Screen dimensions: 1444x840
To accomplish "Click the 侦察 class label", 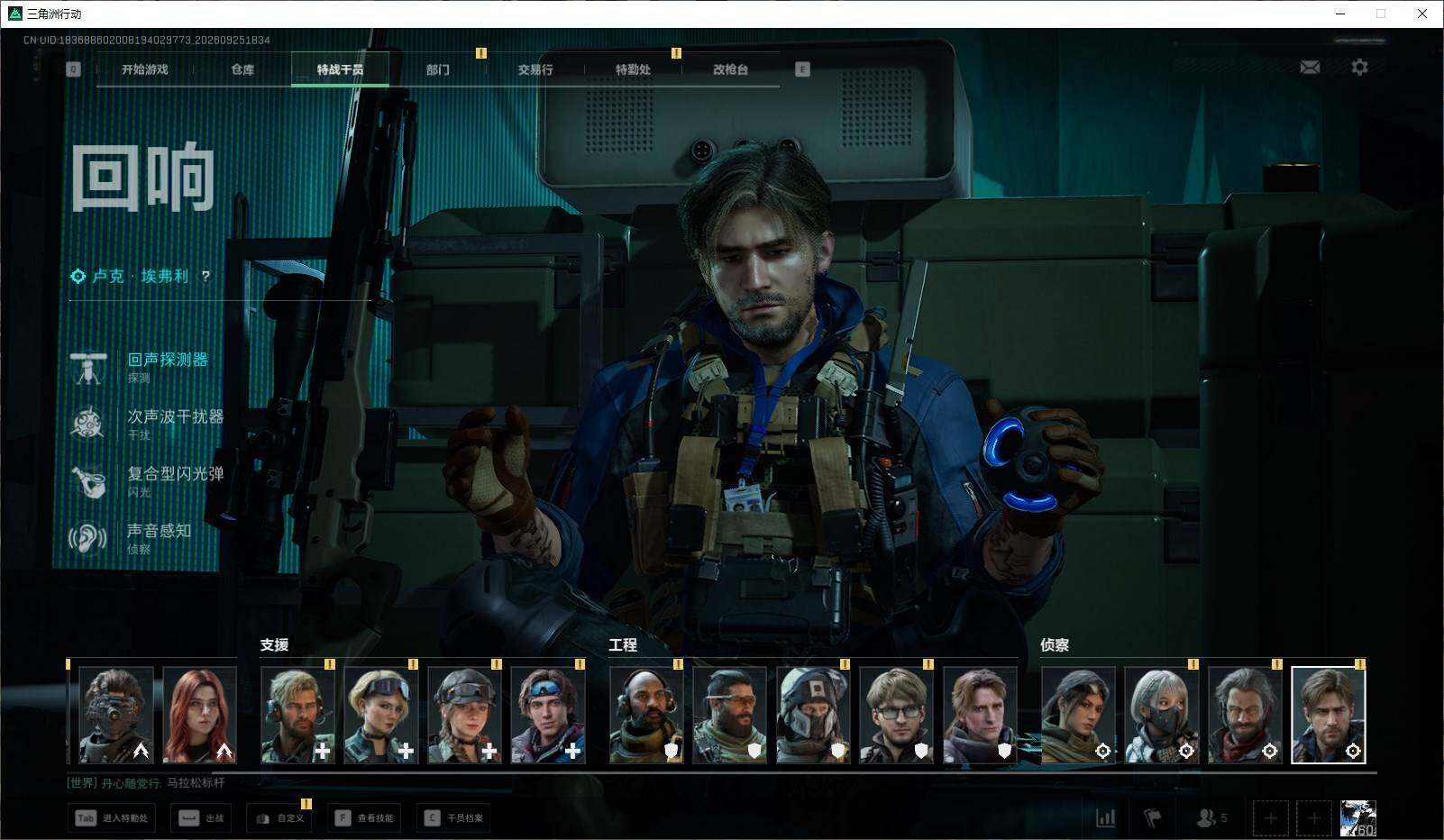I will pos(1055,644).
